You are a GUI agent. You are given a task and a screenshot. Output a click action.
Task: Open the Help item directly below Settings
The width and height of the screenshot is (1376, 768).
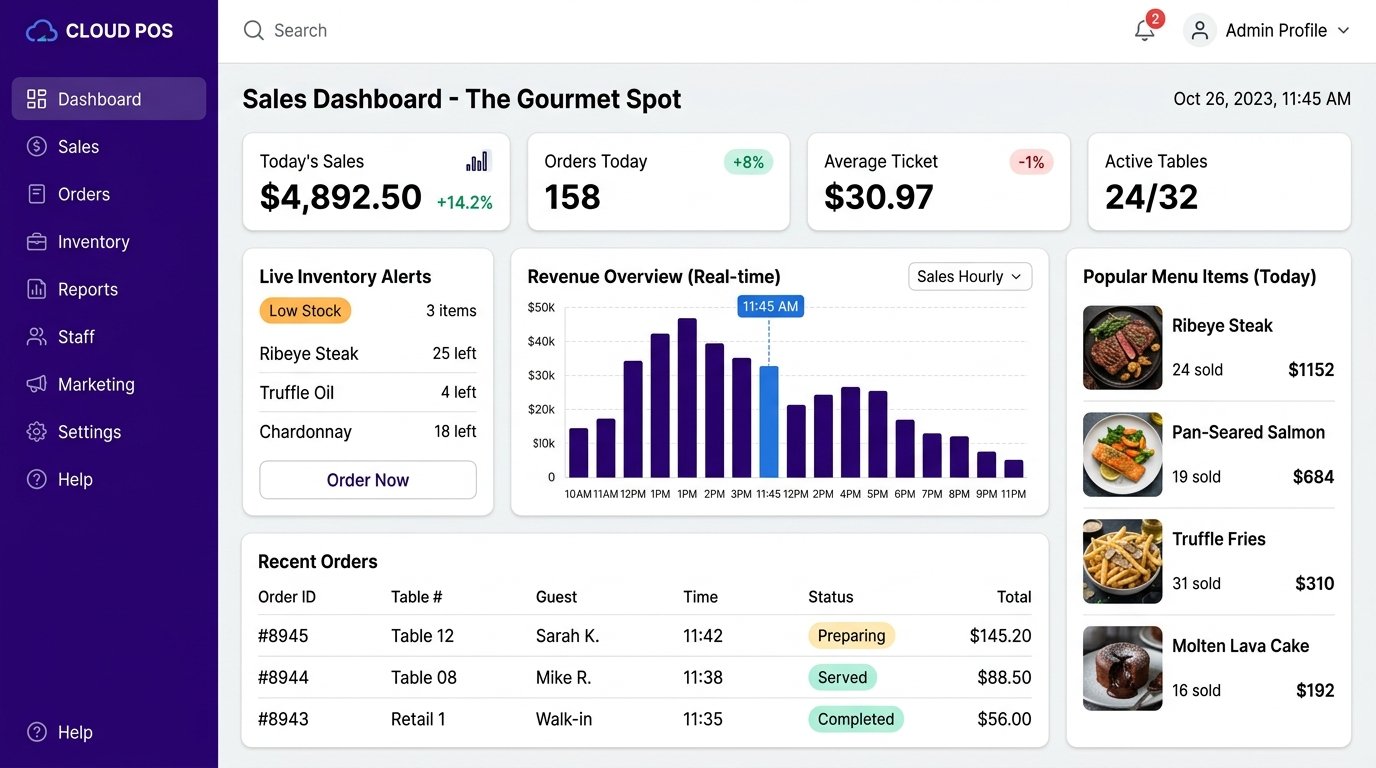click(x=109, y=480)
